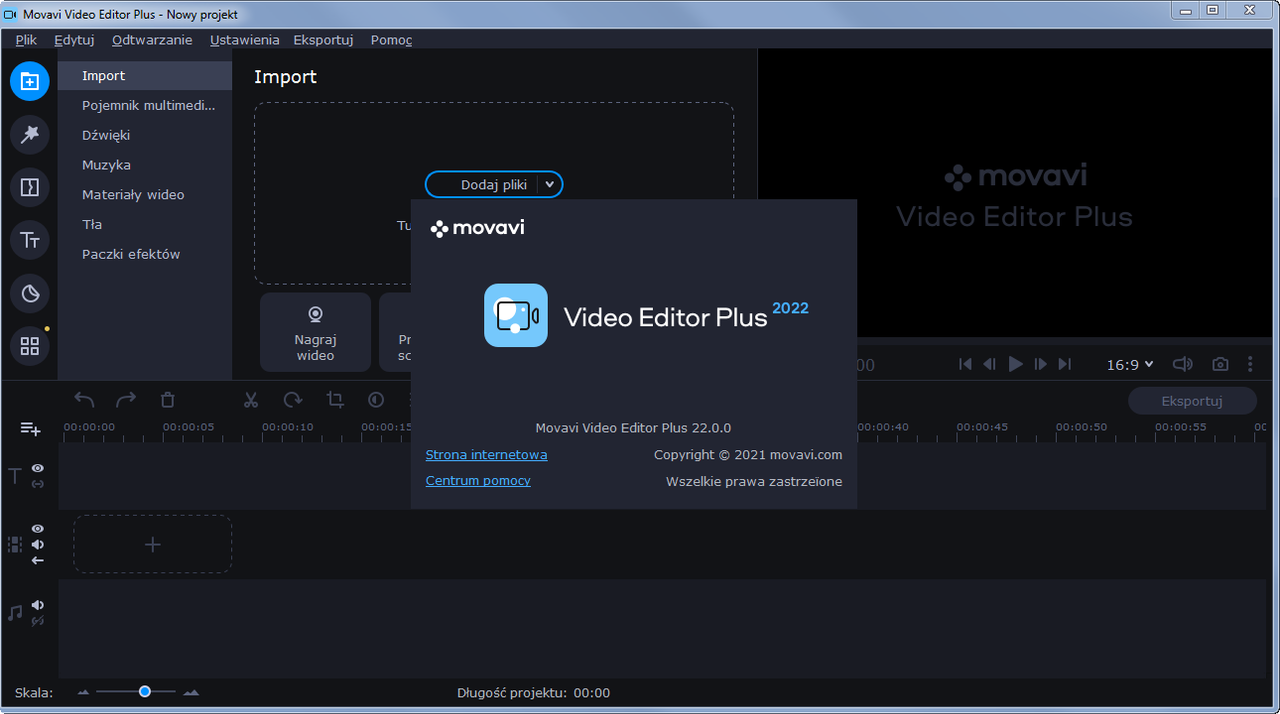Open the Color adjustments half-circle icon

pyautogui.click(x=376, y=400)
